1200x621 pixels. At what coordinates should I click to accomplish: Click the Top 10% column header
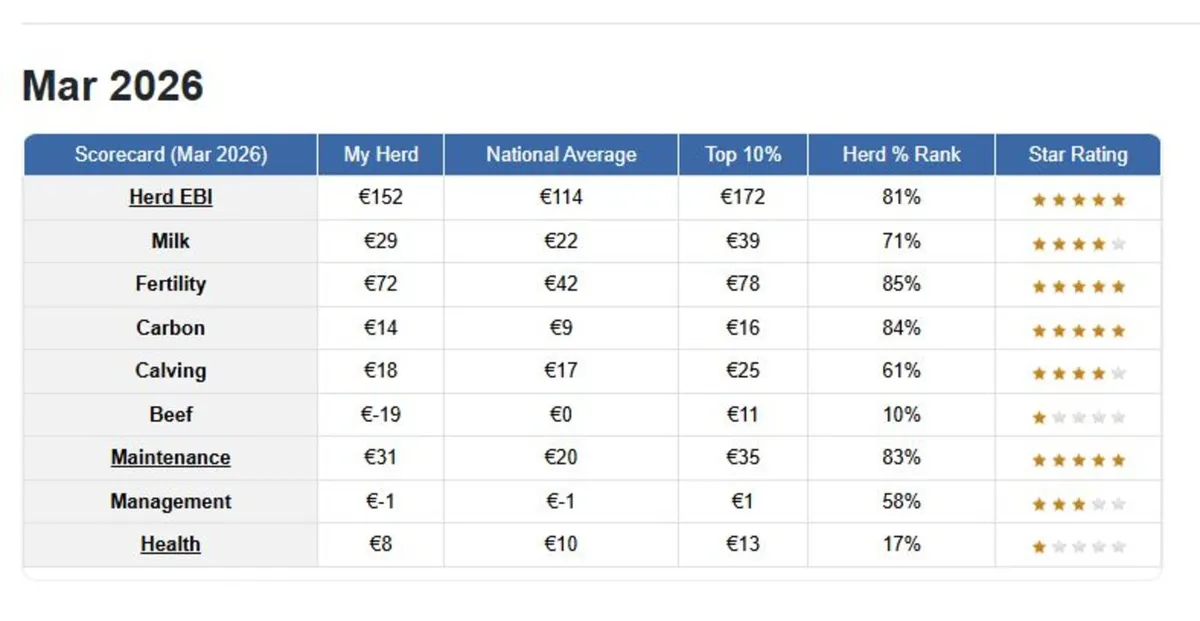click(x=743, y=155)
